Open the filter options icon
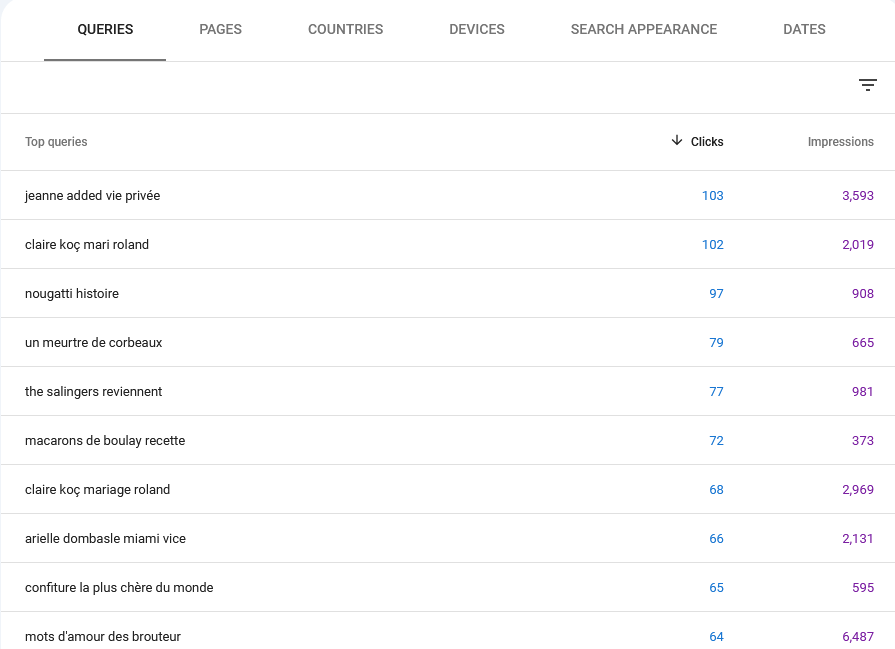The image size is (895, 649). (x=867, y=85)
